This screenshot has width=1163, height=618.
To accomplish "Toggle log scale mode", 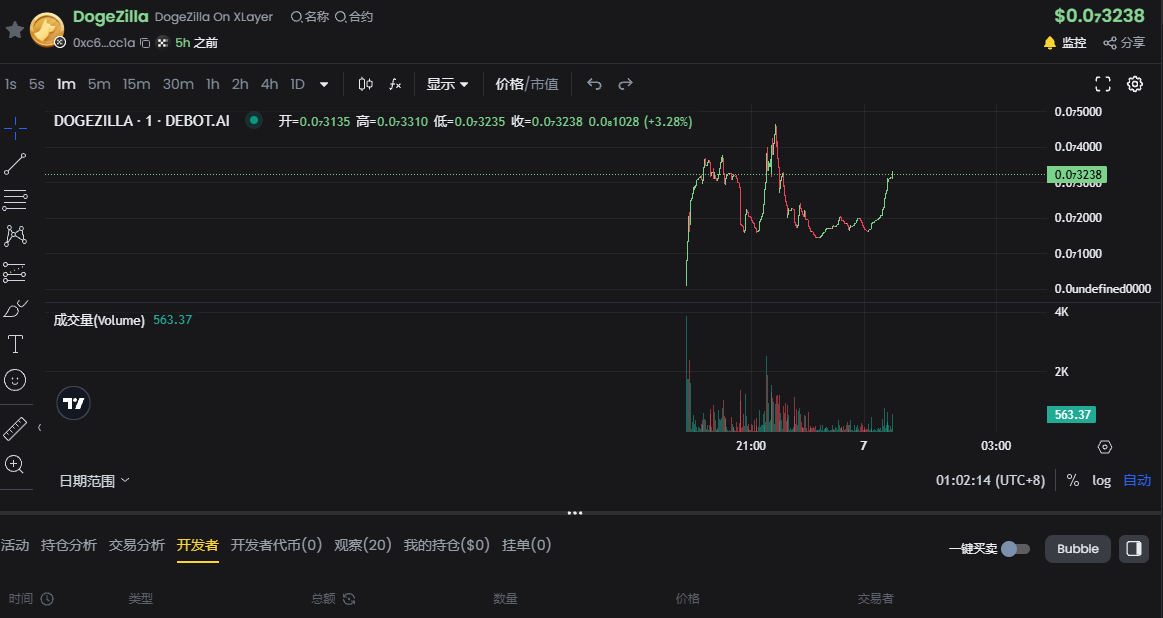I will pos(1101,480).
